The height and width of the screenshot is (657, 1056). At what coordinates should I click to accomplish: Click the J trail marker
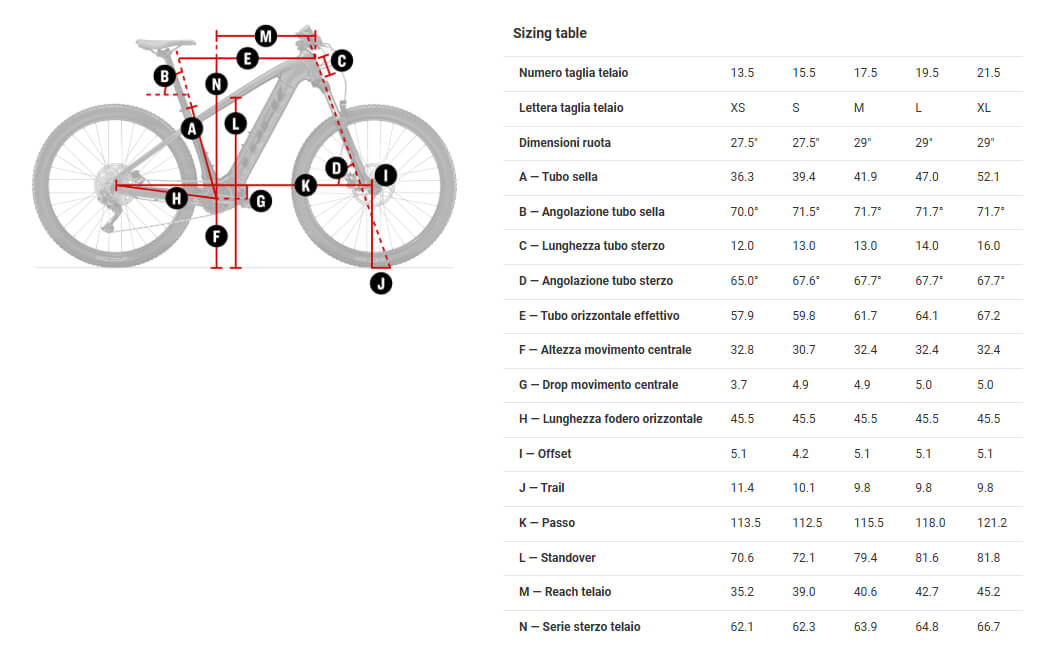click(381, 283)
